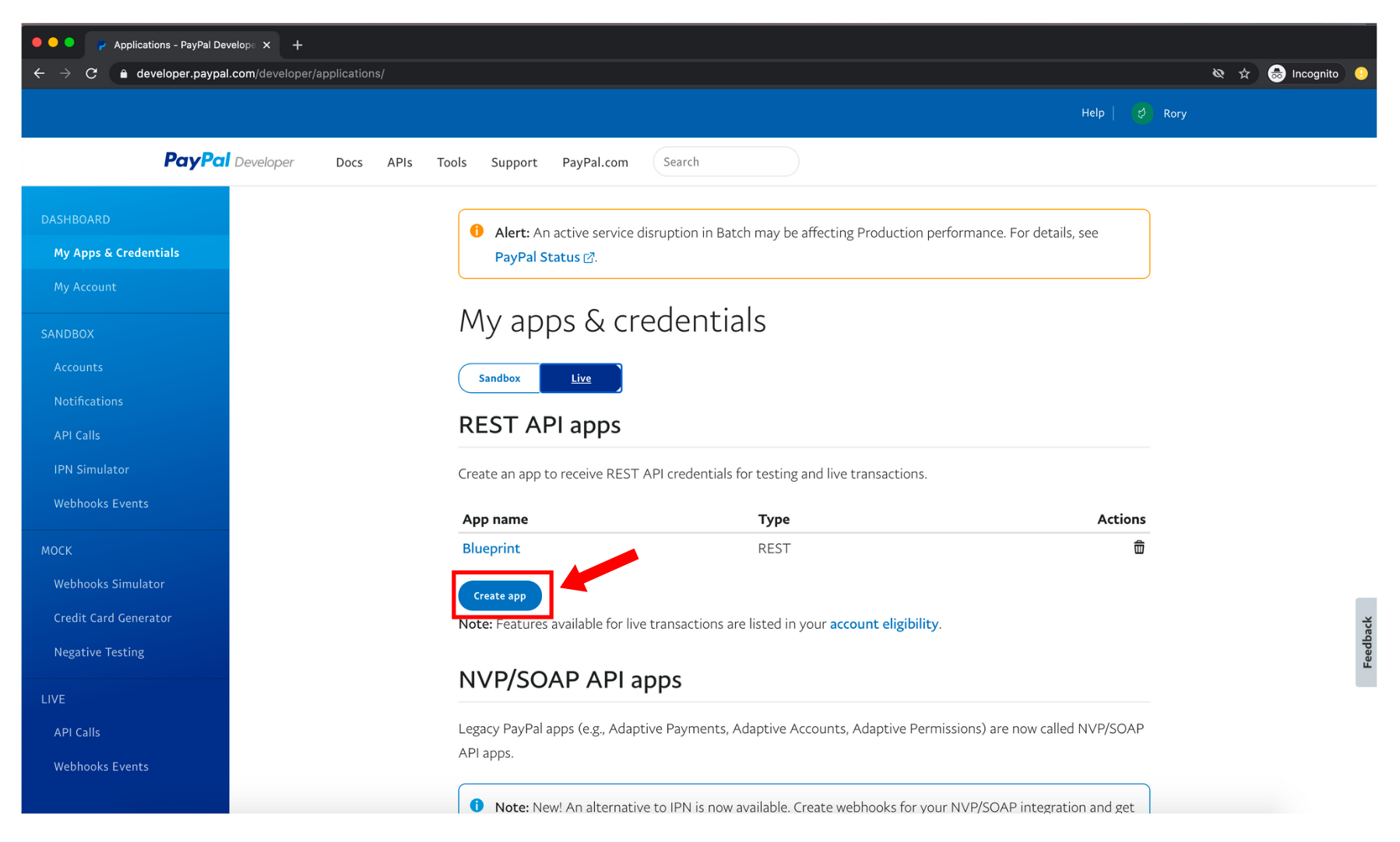Click the browser forward arrow
This screenshot has width=1400, height=842.
65,73
